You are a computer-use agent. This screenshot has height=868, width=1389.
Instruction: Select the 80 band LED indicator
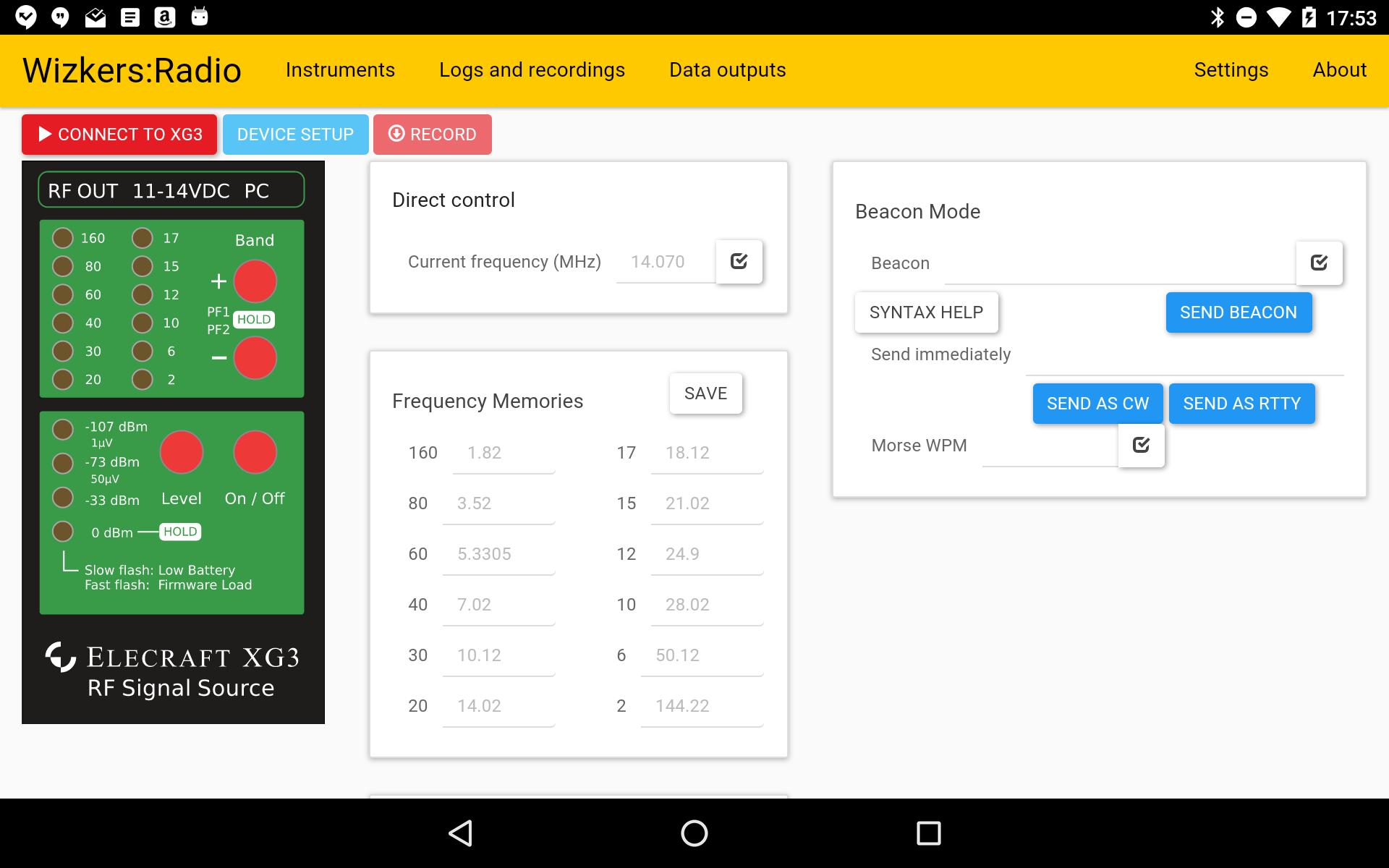tap(63, 266)
